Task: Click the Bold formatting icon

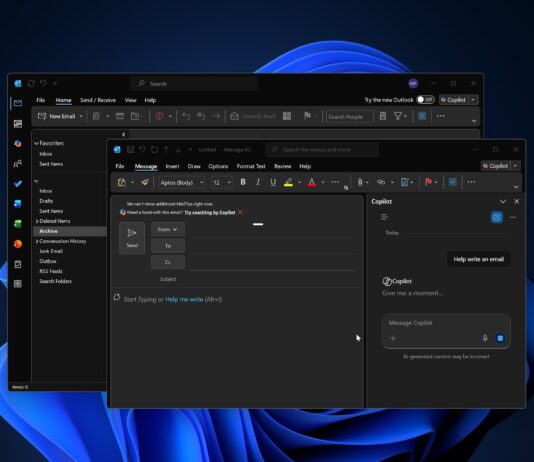Action: pos(243,182)
